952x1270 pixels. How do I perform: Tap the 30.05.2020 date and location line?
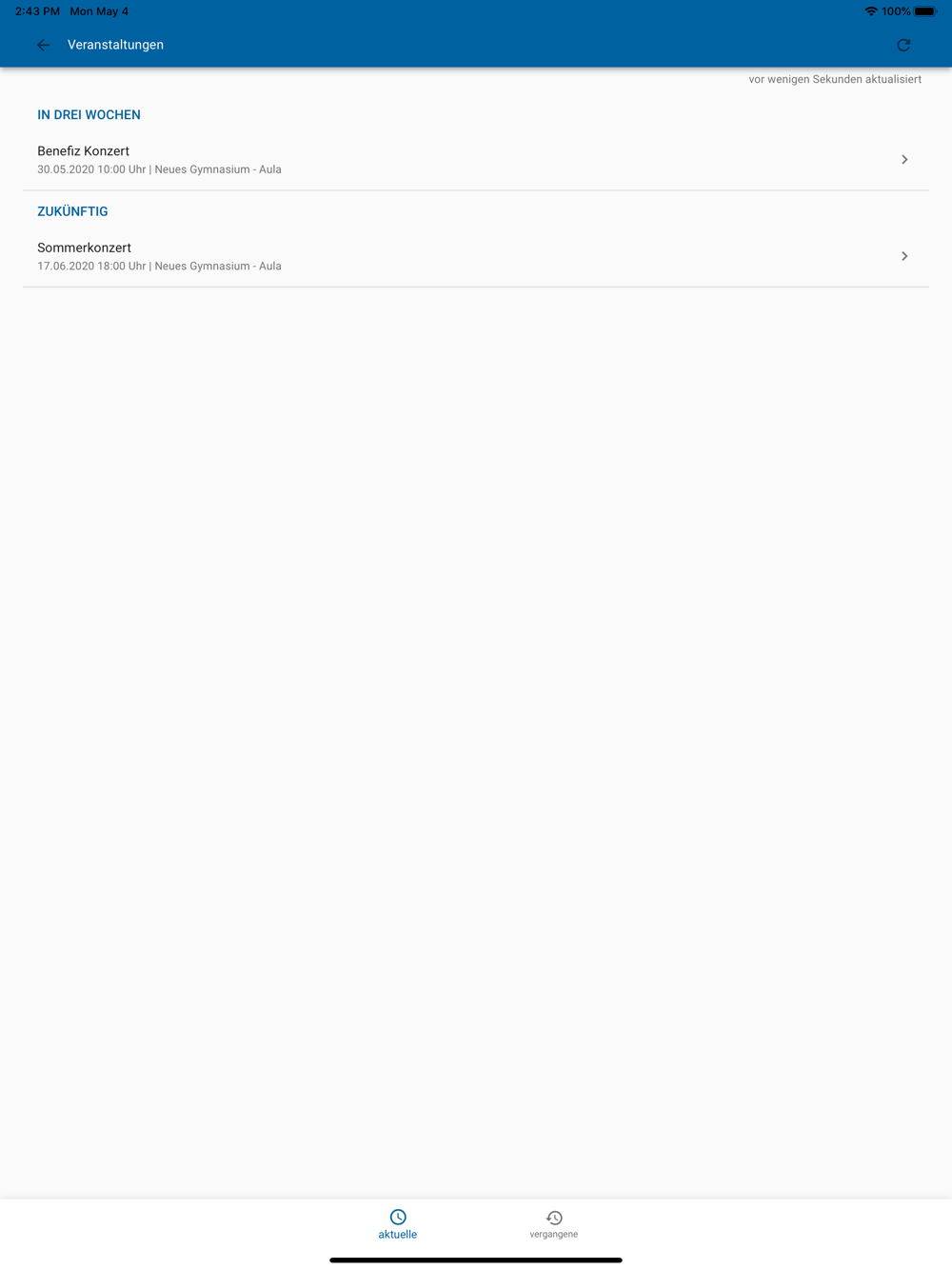pos(159,169)
